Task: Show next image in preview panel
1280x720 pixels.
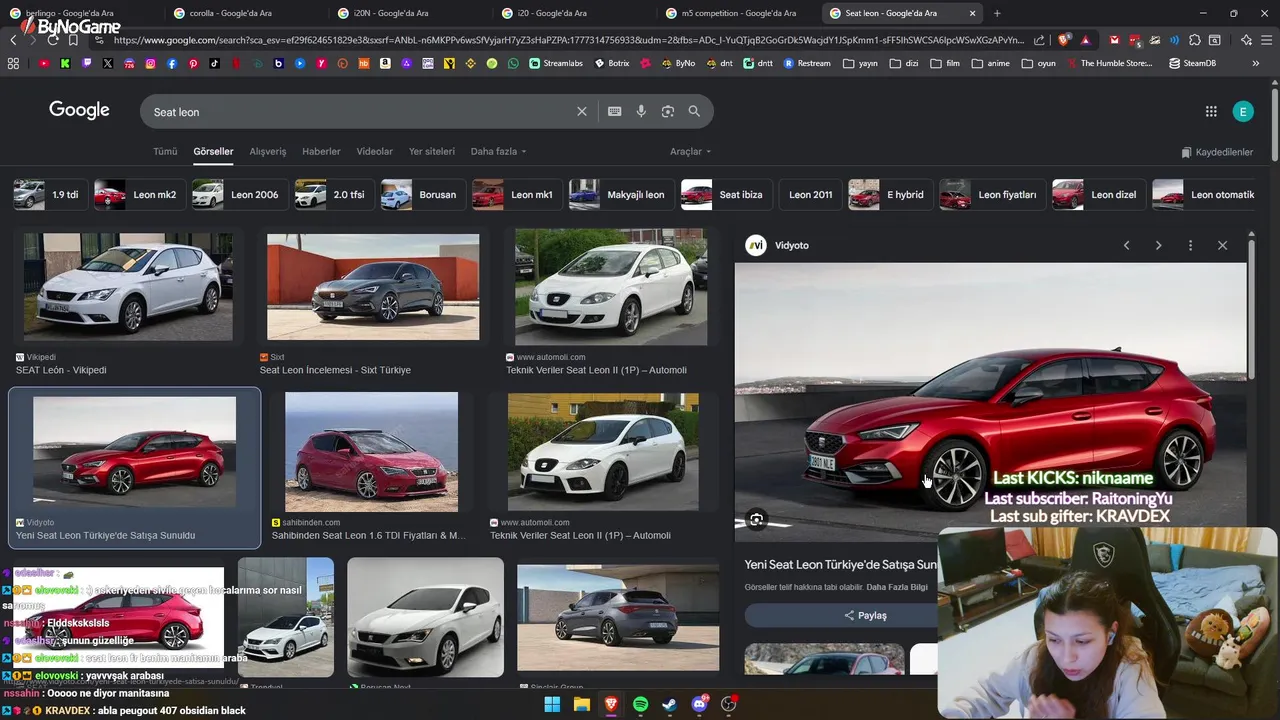Action: coord(1158,245)
